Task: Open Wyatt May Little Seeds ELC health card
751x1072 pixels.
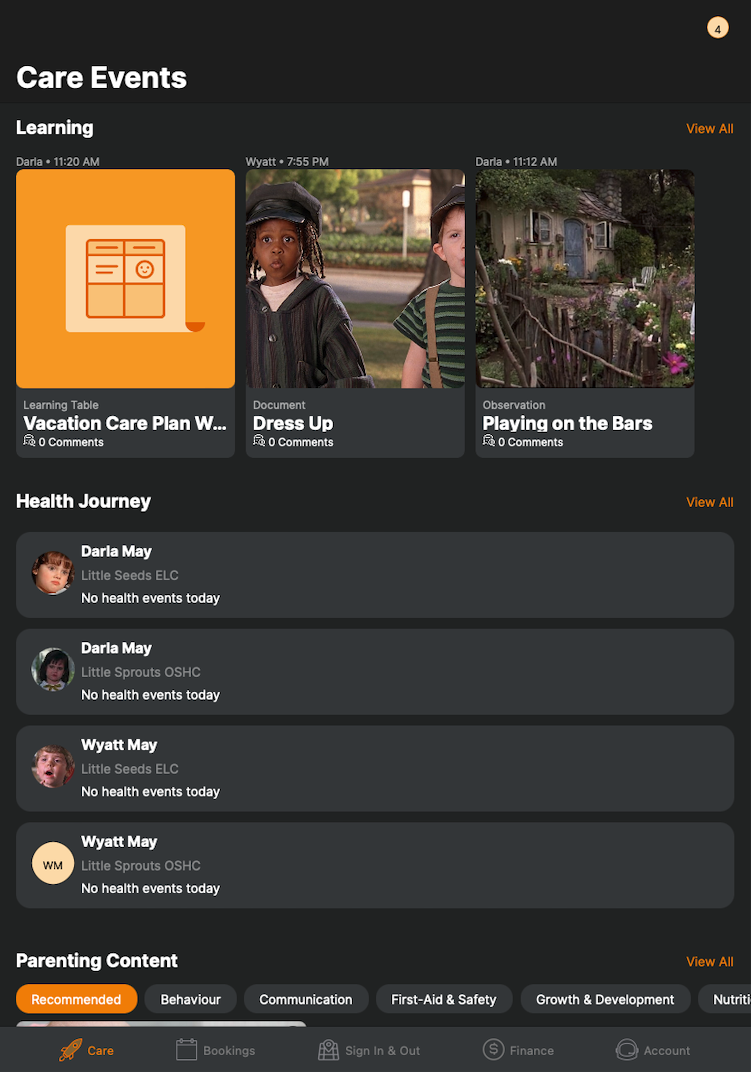Action: [375, 768]
